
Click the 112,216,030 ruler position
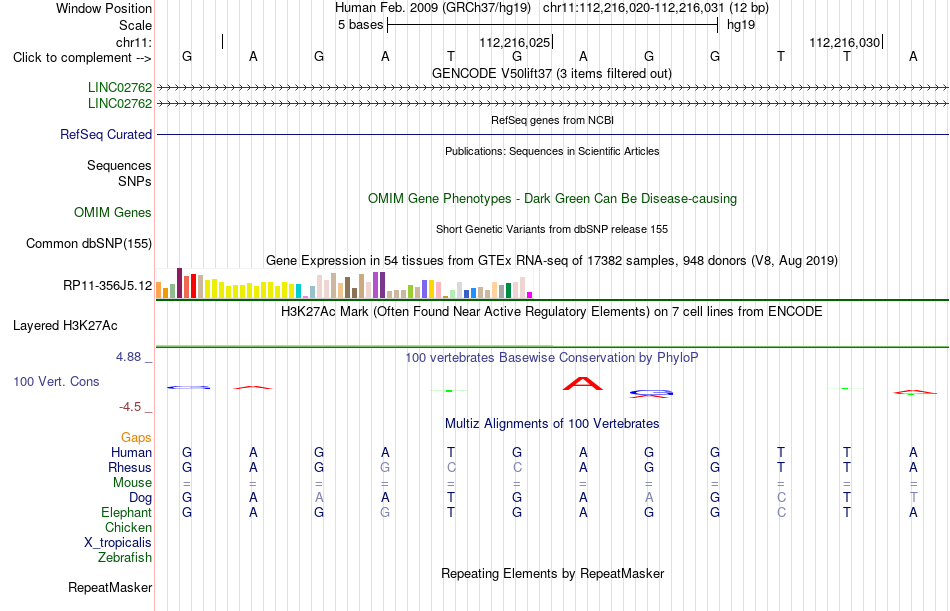point(845,42)
